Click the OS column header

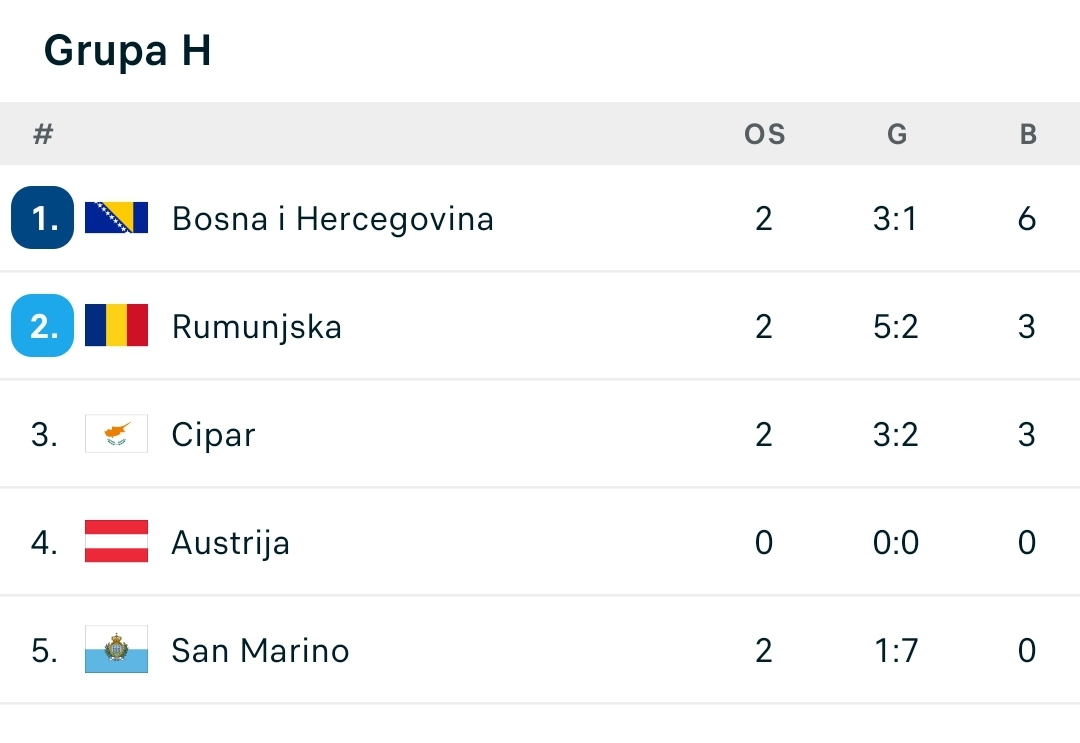[x=765, y=134]
